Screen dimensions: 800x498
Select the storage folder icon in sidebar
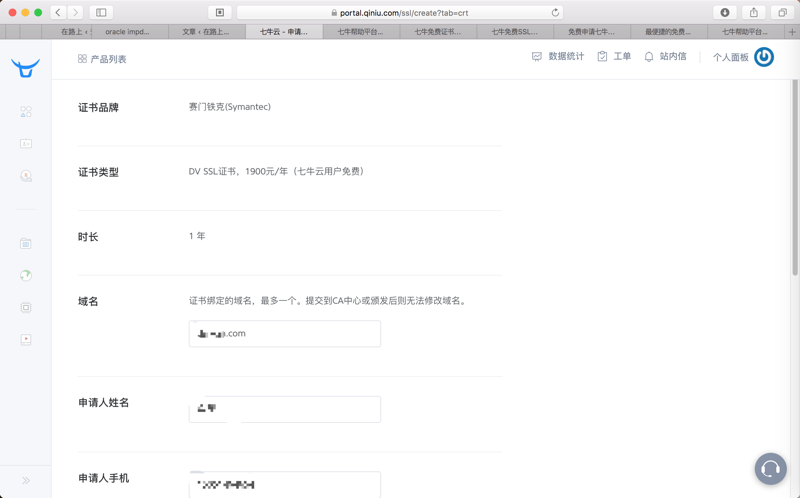(x=26, y=243)
